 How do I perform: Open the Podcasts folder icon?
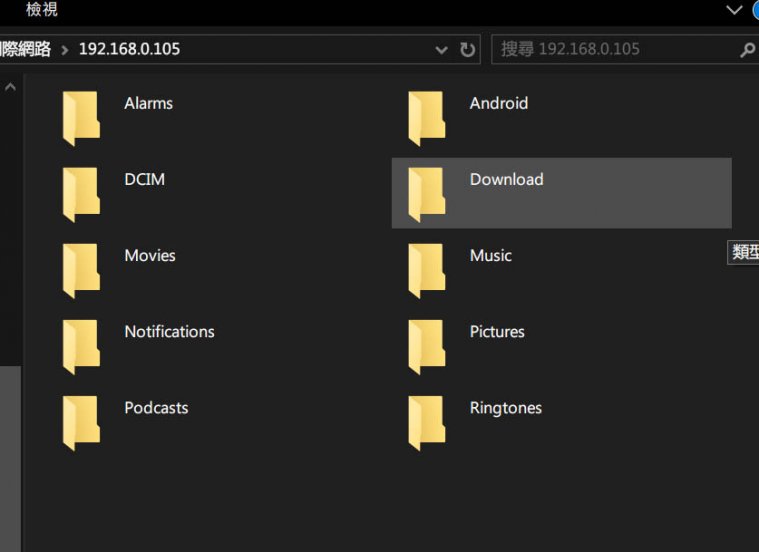point(81,422)
